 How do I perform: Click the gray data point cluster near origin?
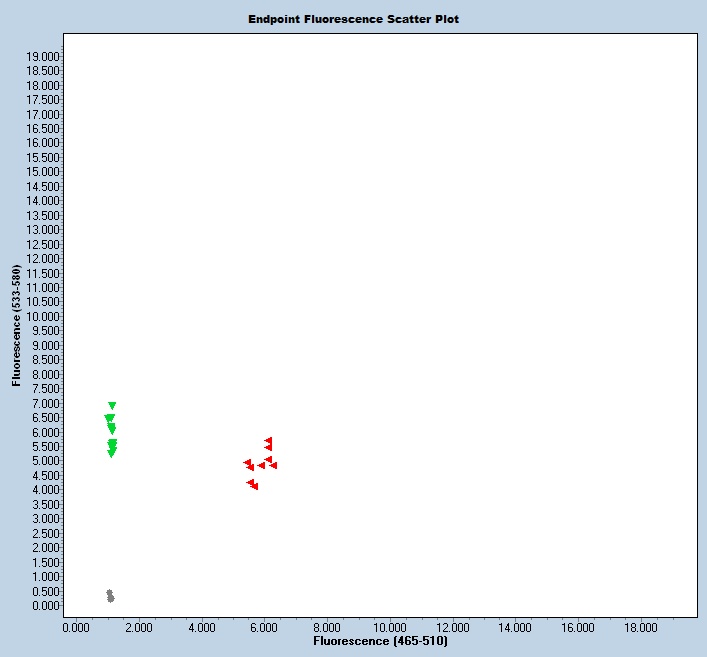click(110, 596)
